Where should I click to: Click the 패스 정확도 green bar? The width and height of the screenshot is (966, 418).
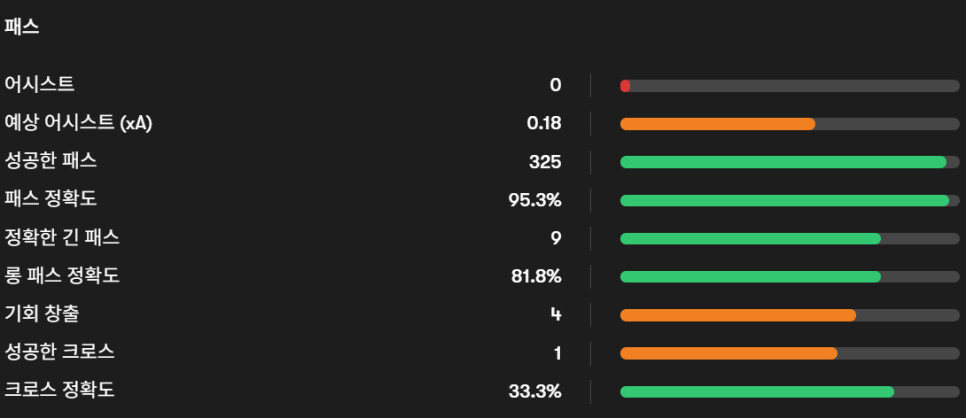coord(784,200)
